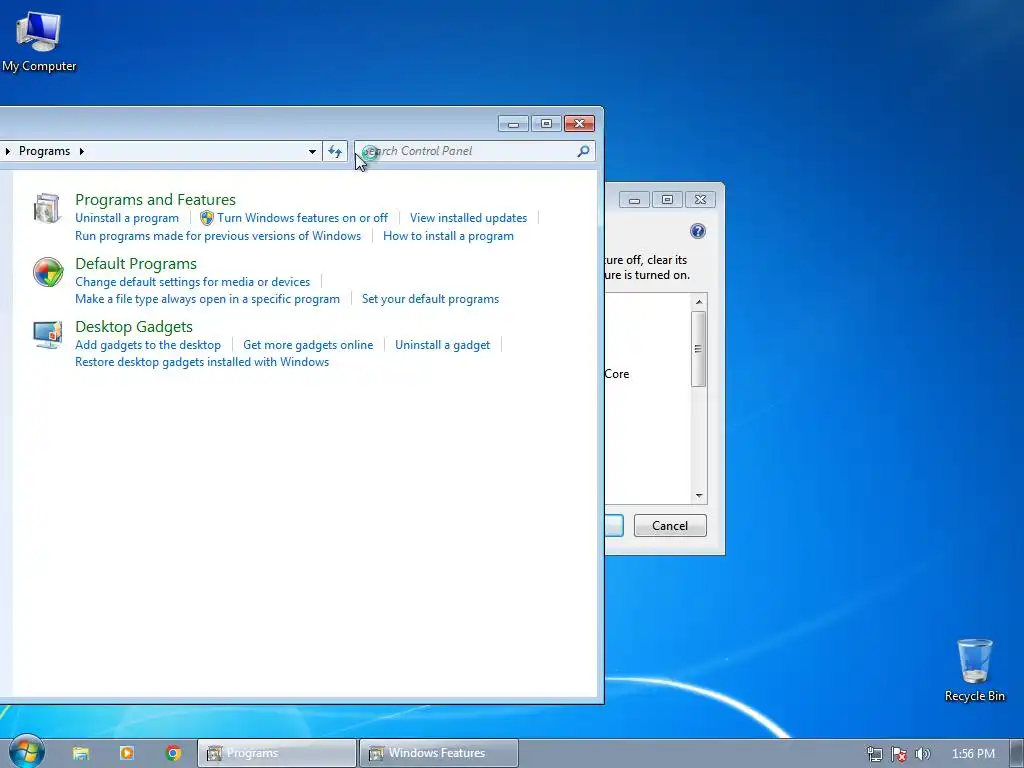Click Uninstall a gadget link
This screenshot has height=768, width=1024.
442,345
